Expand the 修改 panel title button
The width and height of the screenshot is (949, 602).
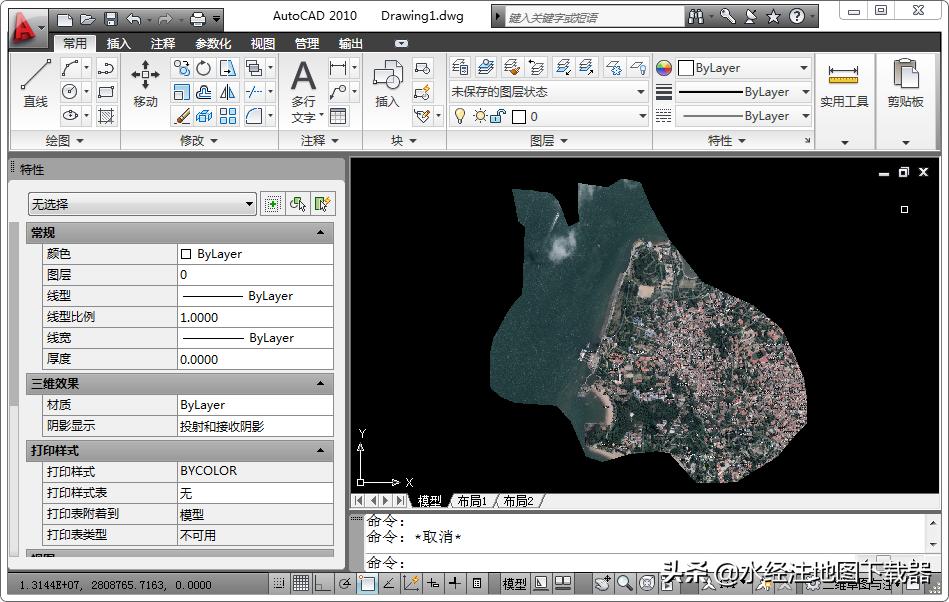198,141
